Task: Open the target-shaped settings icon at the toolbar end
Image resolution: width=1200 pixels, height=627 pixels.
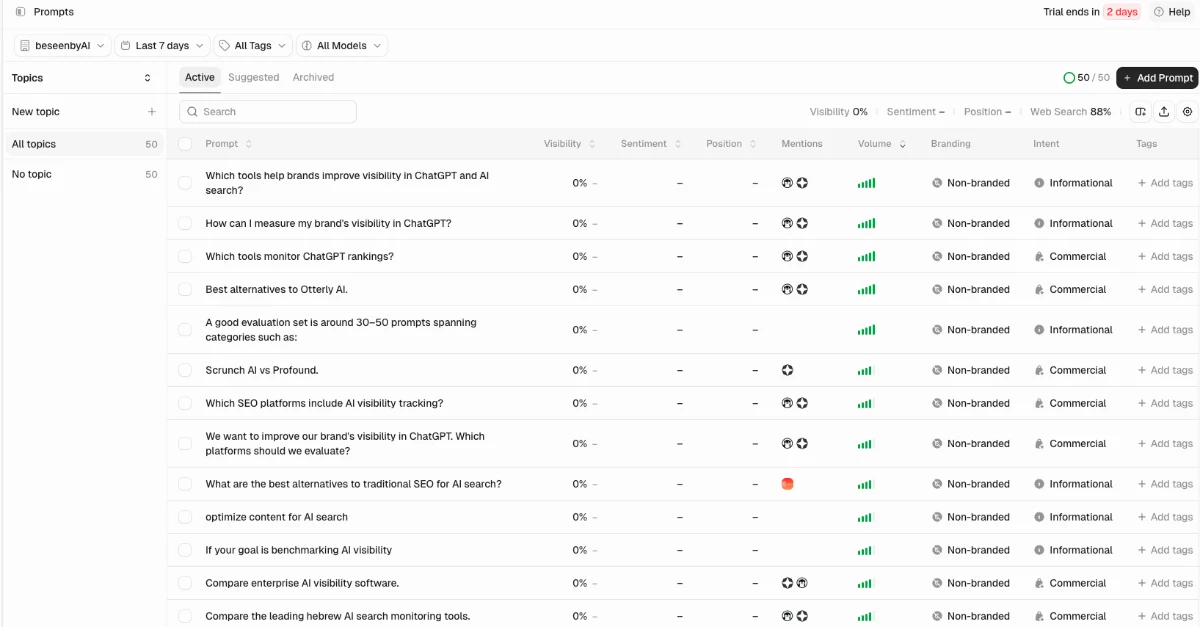Action: coord(1187,112)
